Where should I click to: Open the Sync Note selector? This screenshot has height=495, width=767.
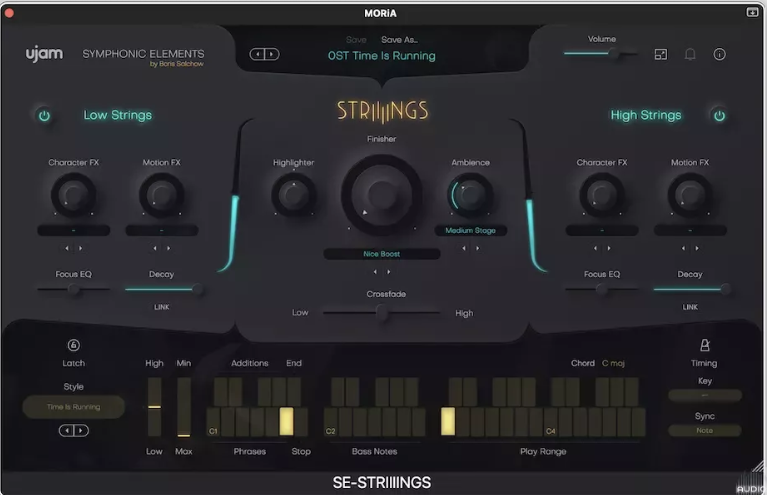[x=705, y=430]
